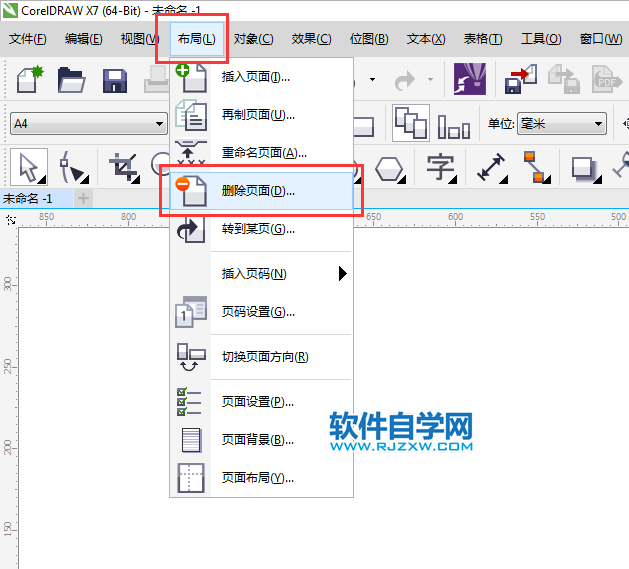Click the purple balloon search content icon
This screenshot has width=629, height=569.
click(470, 79)
